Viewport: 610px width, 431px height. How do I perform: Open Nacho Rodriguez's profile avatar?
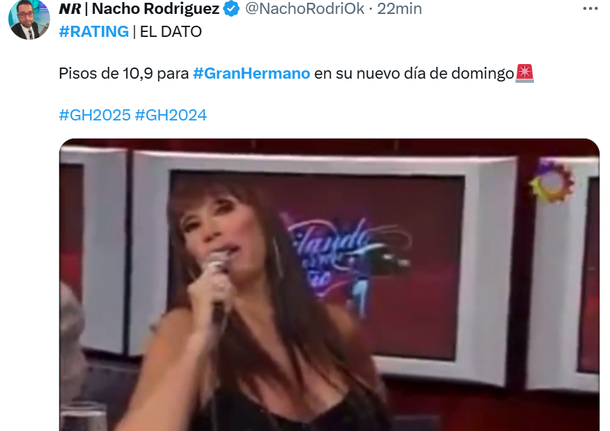tap(29, 19)
